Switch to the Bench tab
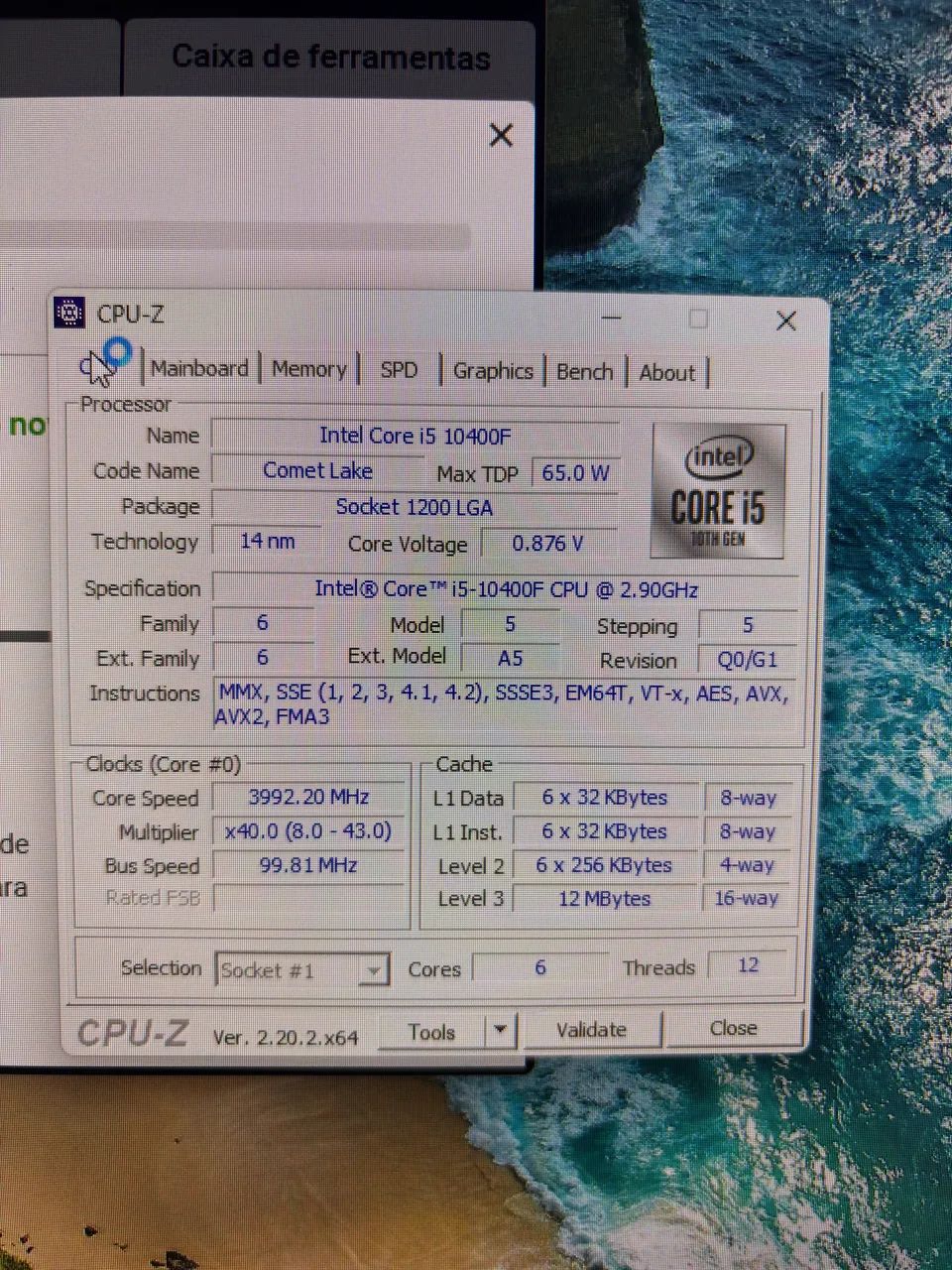The width and height of the screenshot is (952, 1270). (584, 372)
